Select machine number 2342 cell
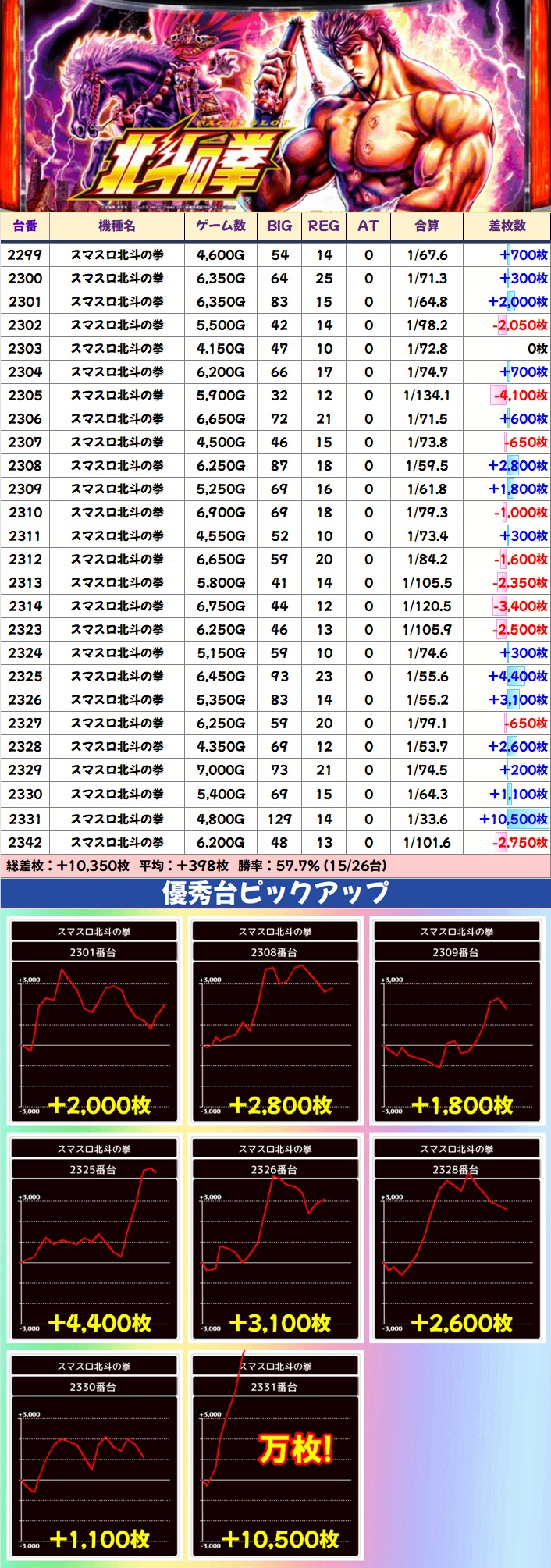551x1568 pixels. (25, 843)
